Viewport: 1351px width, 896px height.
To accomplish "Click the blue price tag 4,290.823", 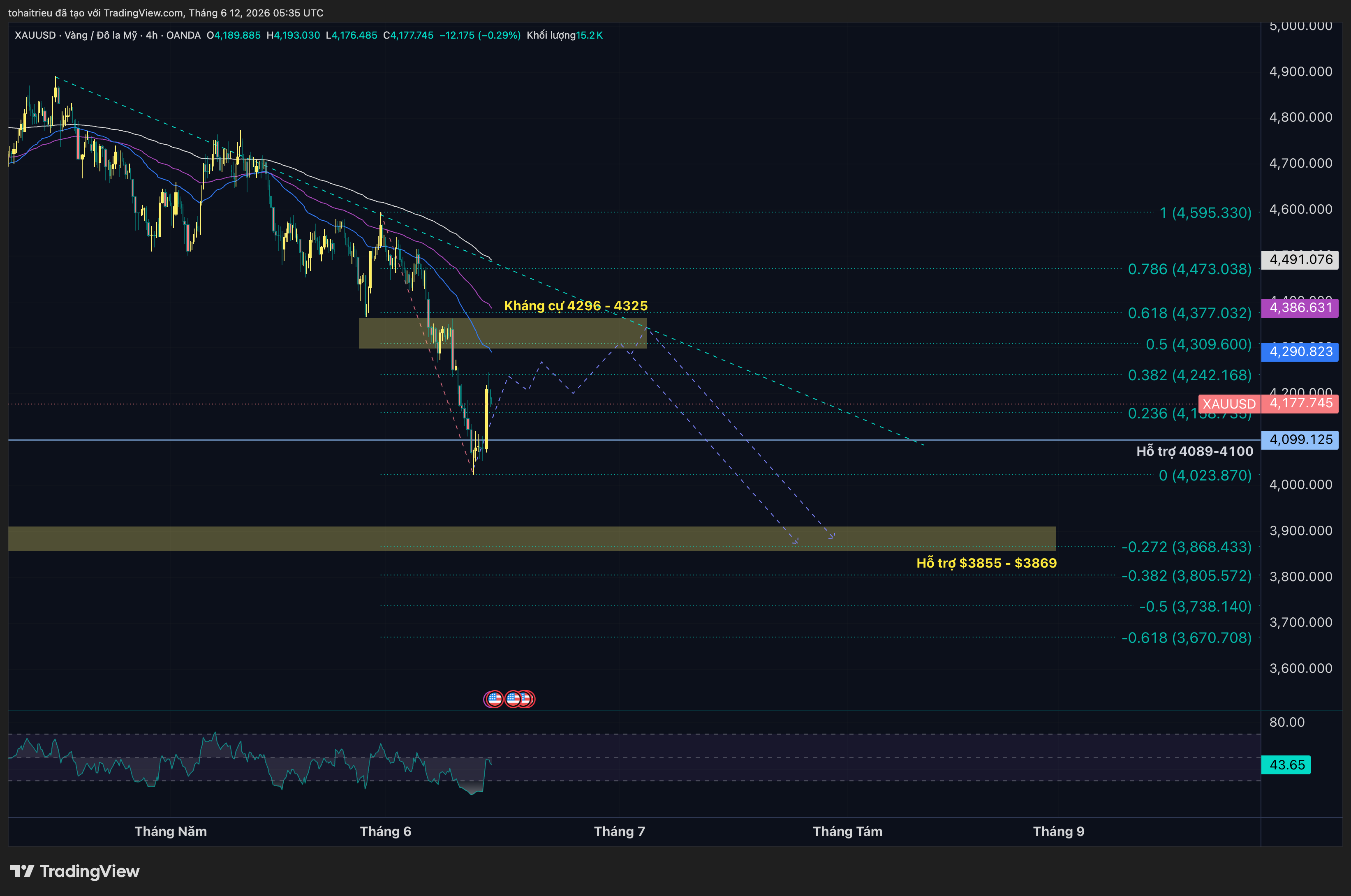I will (x=1300, y=351).
